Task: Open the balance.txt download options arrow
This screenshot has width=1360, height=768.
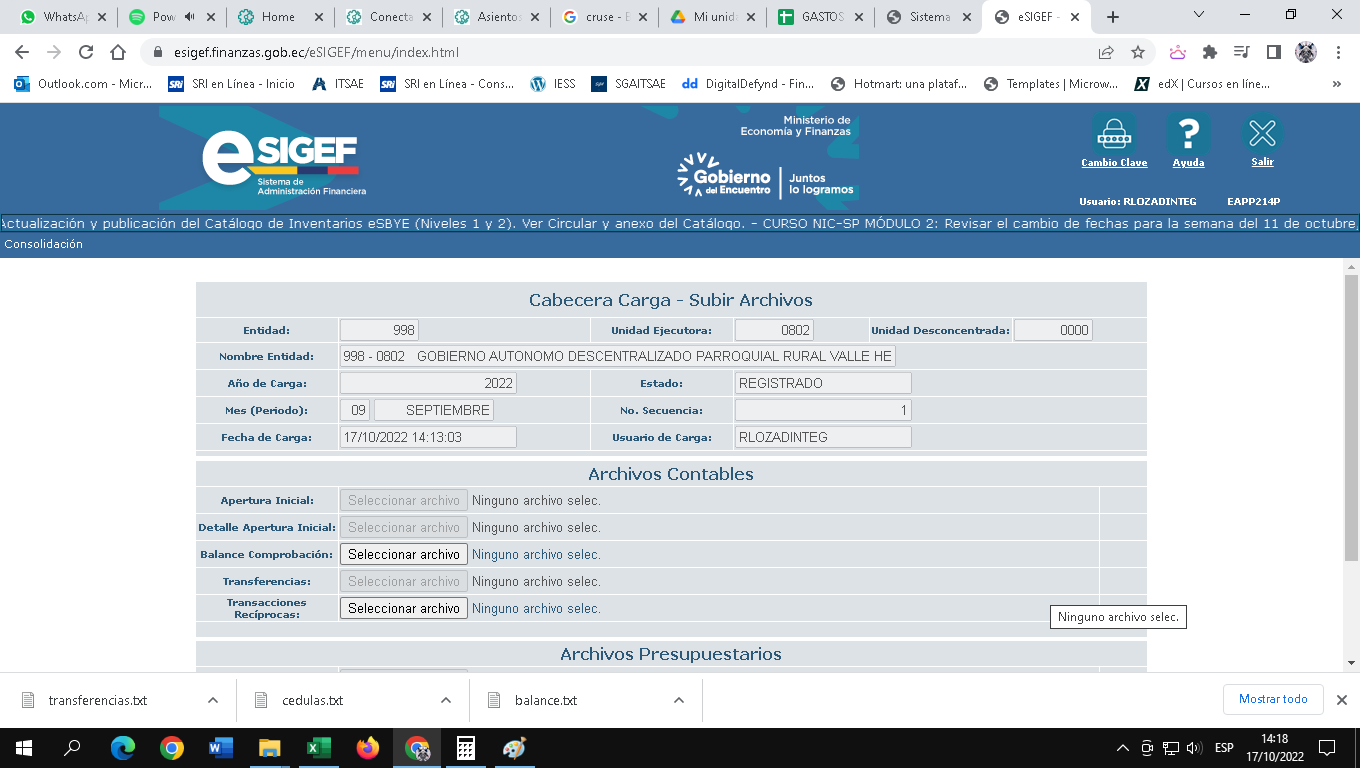Action: pyautogui.click(x=679, y=700)
